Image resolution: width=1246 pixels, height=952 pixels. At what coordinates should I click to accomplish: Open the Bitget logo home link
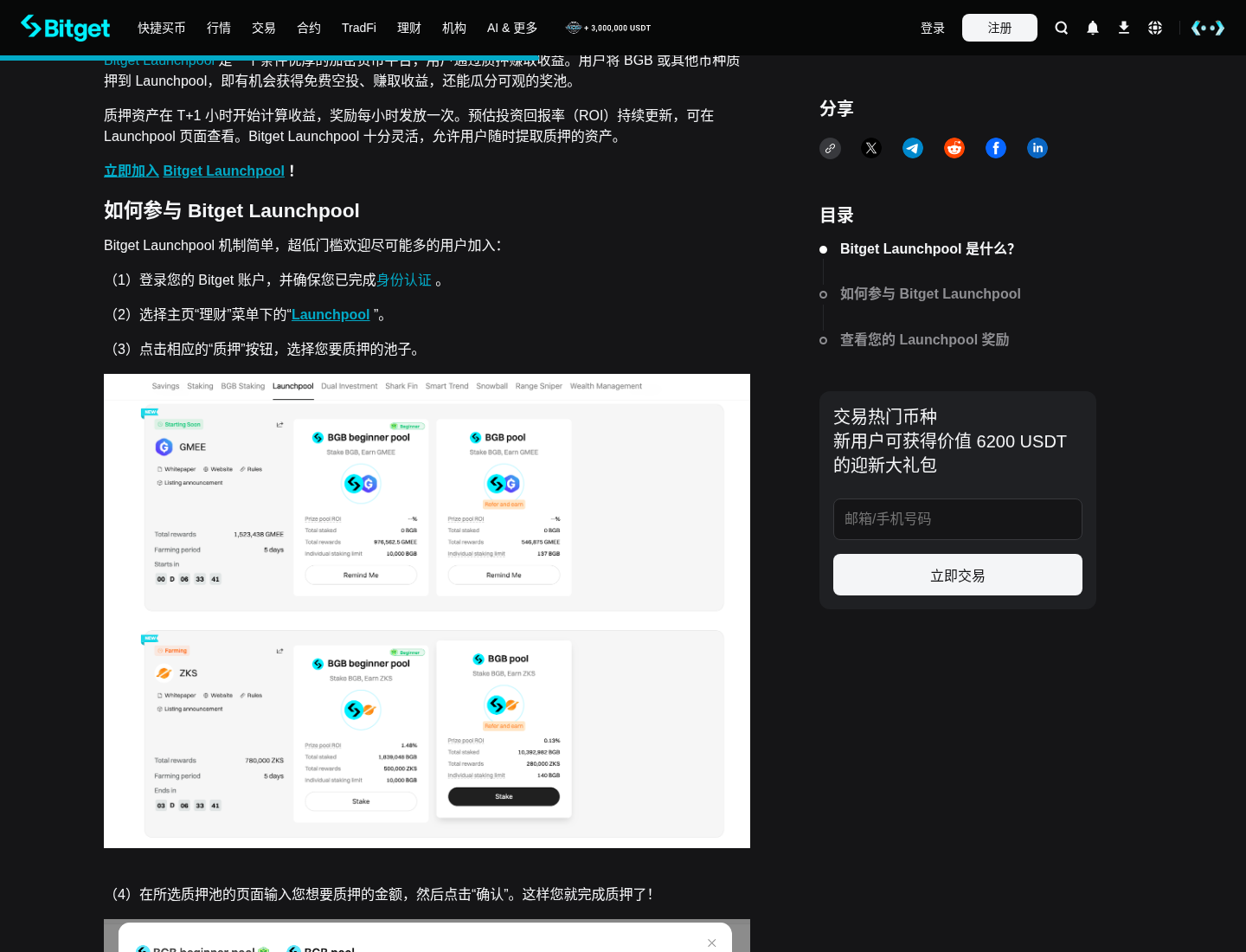coord(66,28)
